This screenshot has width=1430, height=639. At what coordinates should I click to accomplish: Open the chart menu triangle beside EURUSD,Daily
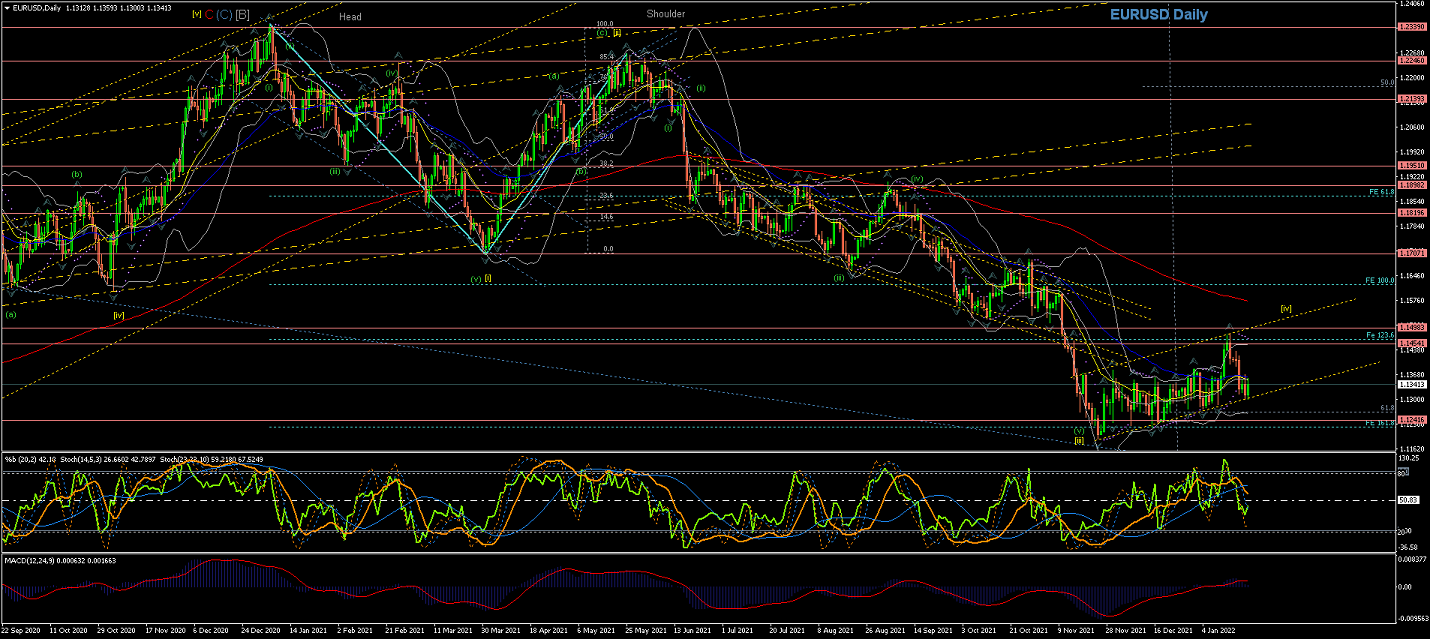click(x=6, y=8)
